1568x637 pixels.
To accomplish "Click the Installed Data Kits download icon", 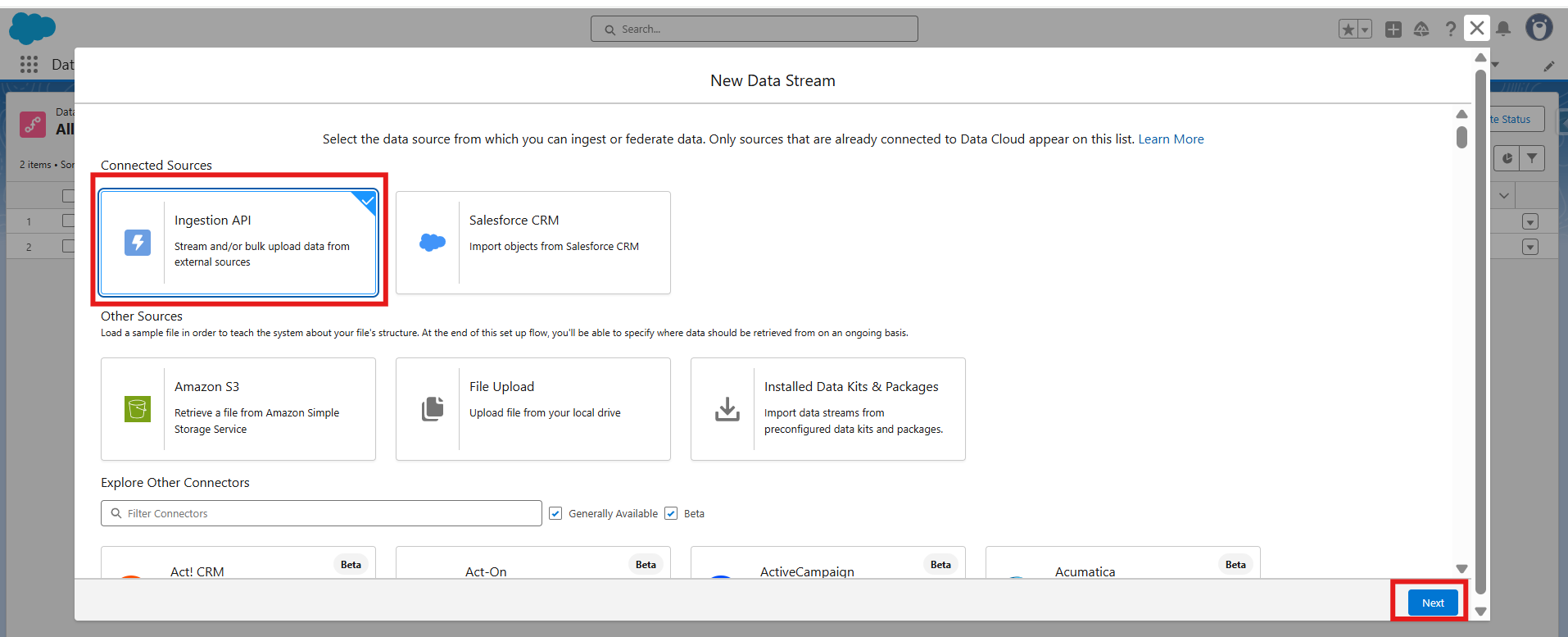I will click(727, 408).
